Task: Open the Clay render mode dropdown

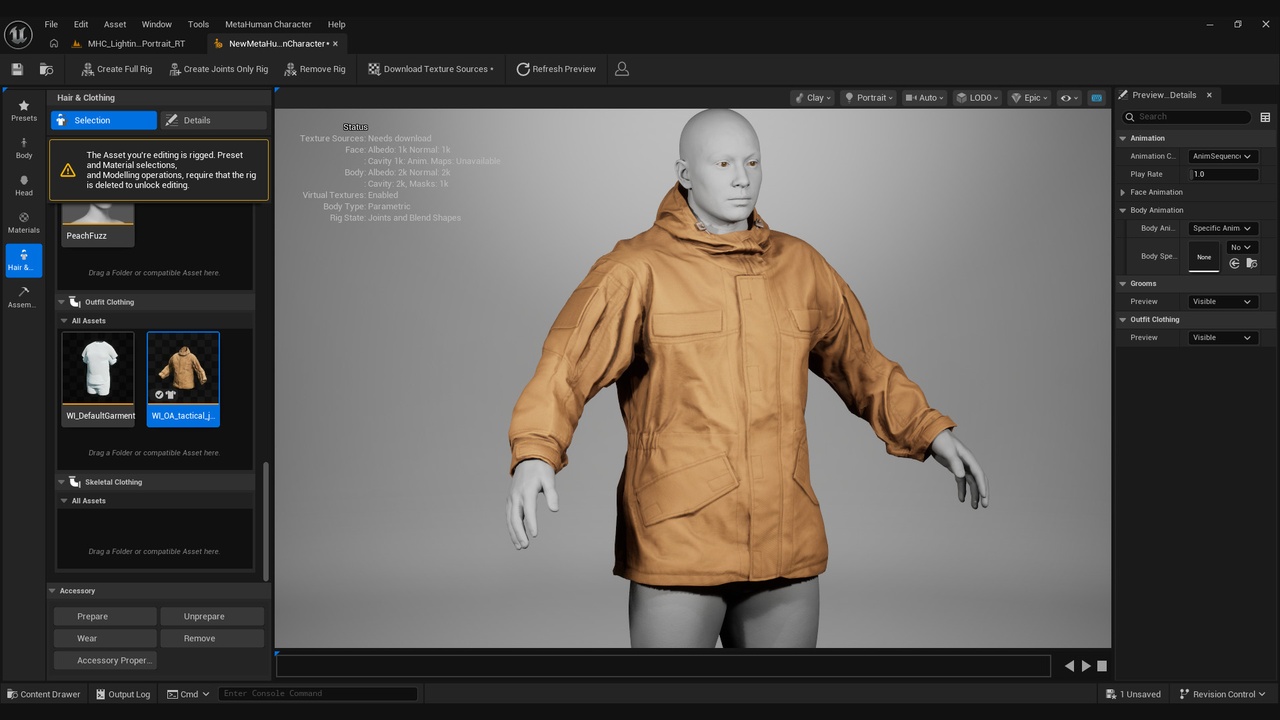Action: point(812,98)
